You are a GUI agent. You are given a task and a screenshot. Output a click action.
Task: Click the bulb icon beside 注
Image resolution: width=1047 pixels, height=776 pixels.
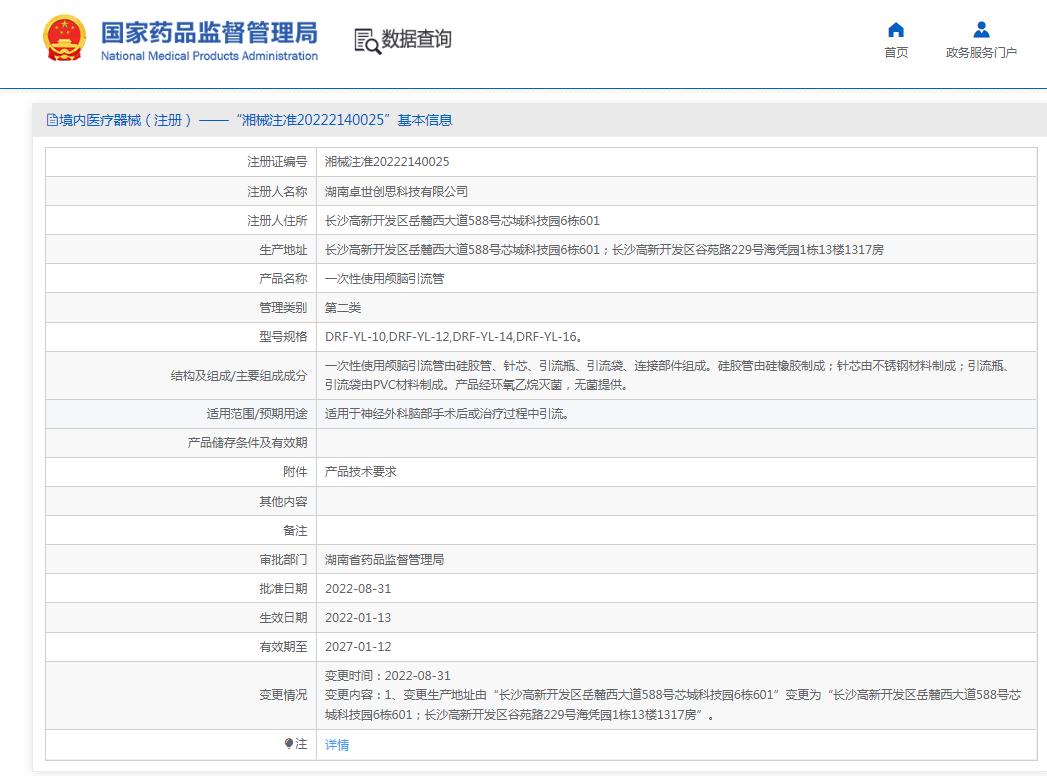click(288, 743)
